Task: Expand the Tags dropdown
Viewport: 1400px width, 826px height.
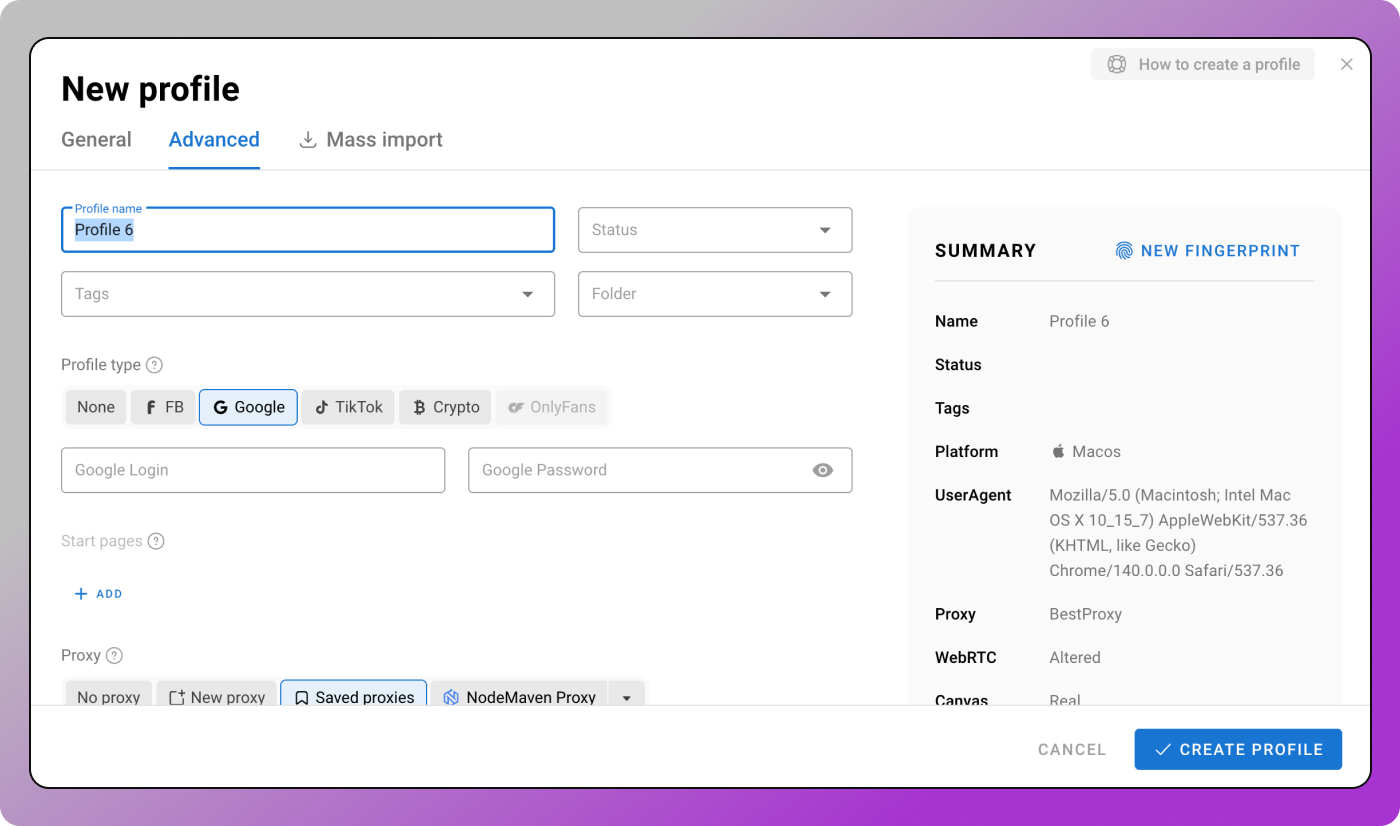Action: pos(308,294)
